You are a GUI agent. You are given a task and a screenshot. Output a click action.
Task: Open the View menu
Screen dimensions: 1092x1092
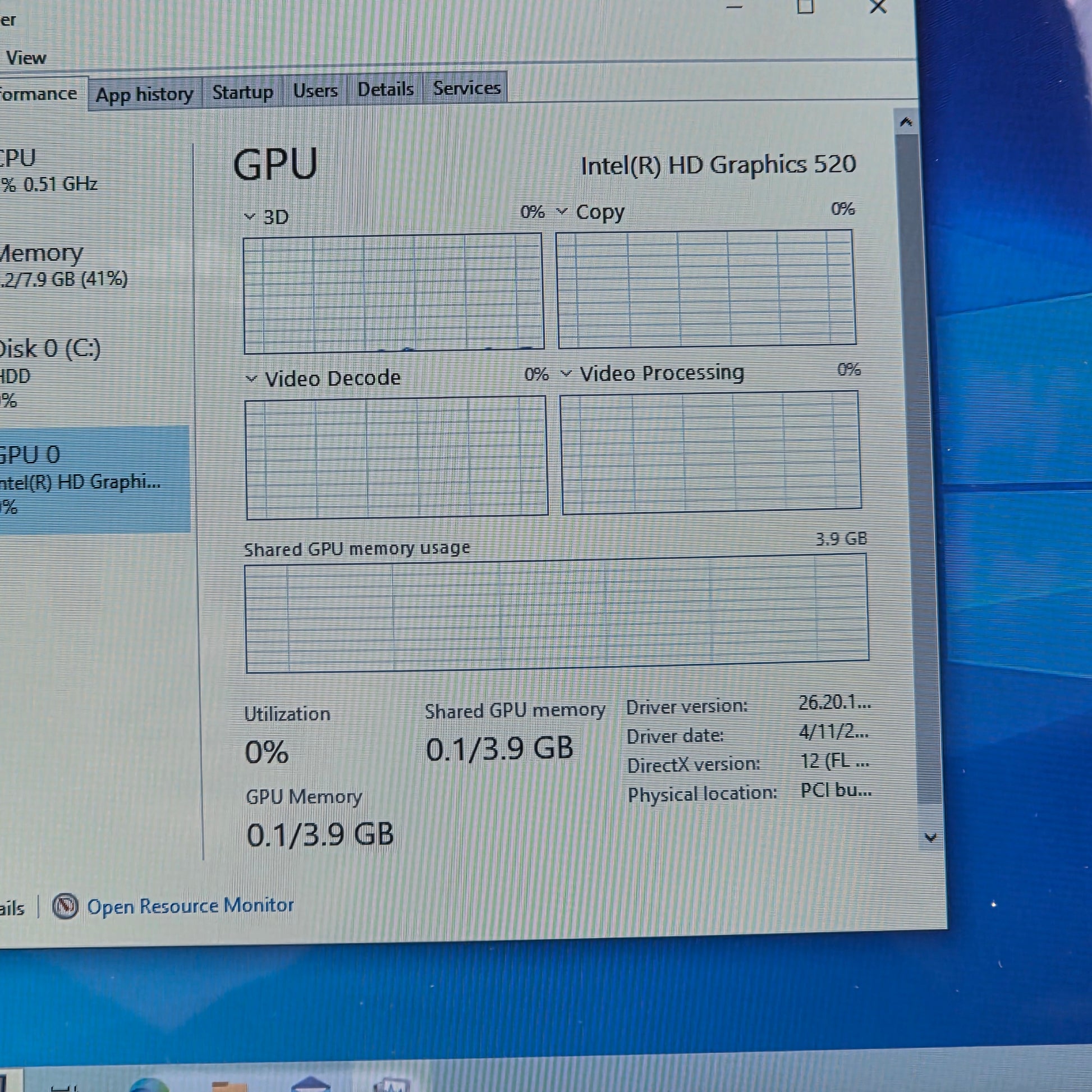coord(25,58)
